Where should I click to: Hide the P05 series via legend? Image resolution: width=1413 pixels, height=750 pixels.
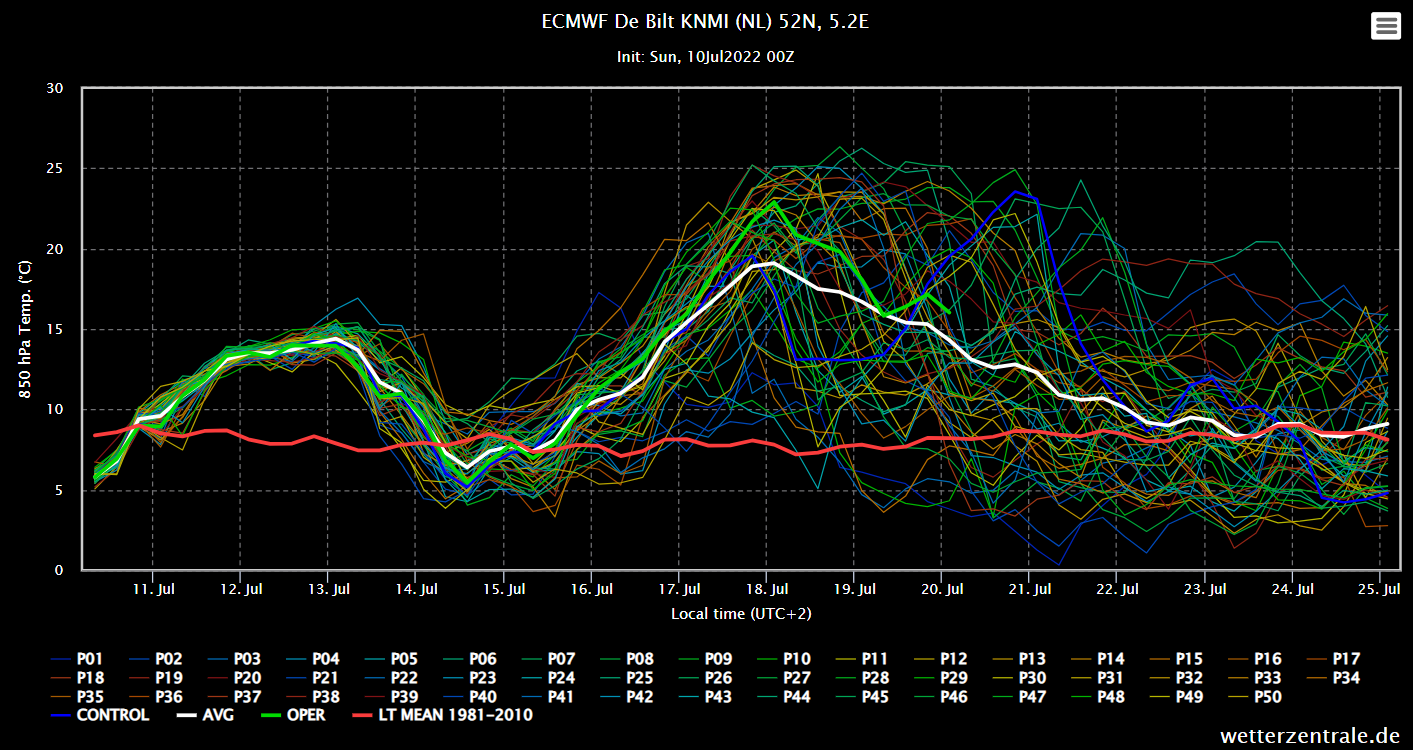(390, 659)
